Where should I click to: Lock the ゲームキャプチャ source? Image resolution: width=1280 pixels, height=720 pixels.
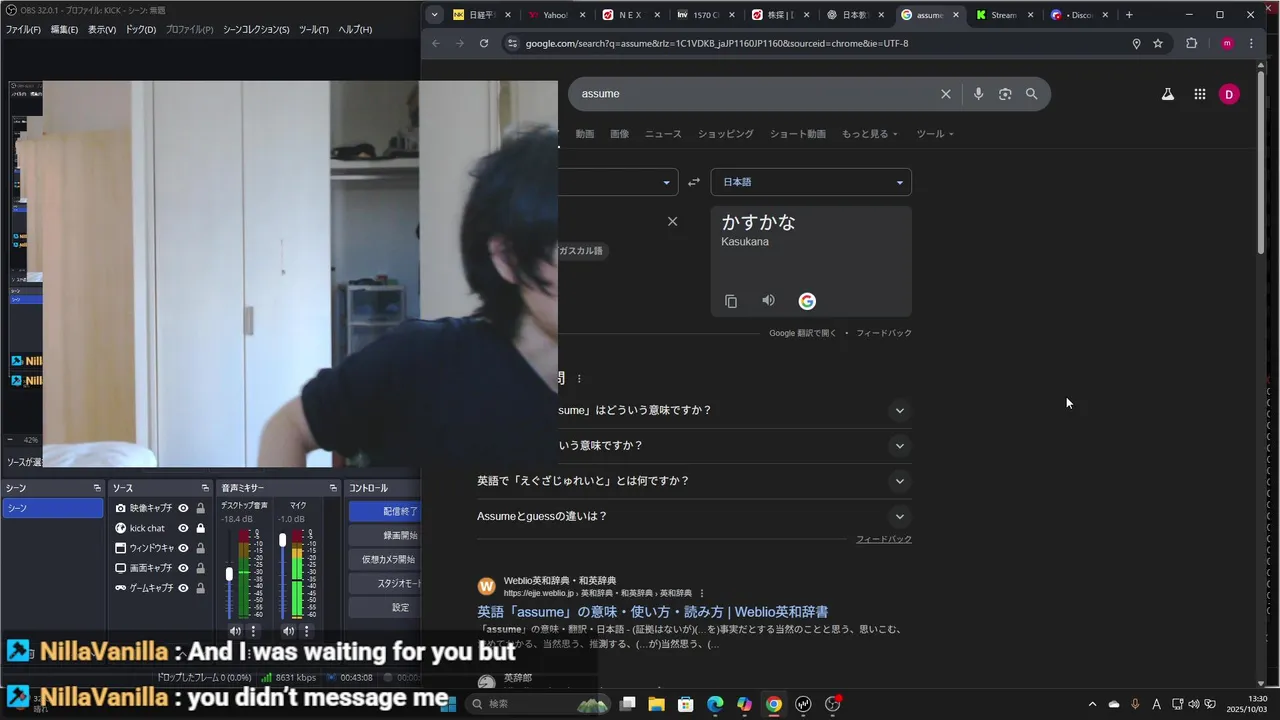[x=200, y=588]
